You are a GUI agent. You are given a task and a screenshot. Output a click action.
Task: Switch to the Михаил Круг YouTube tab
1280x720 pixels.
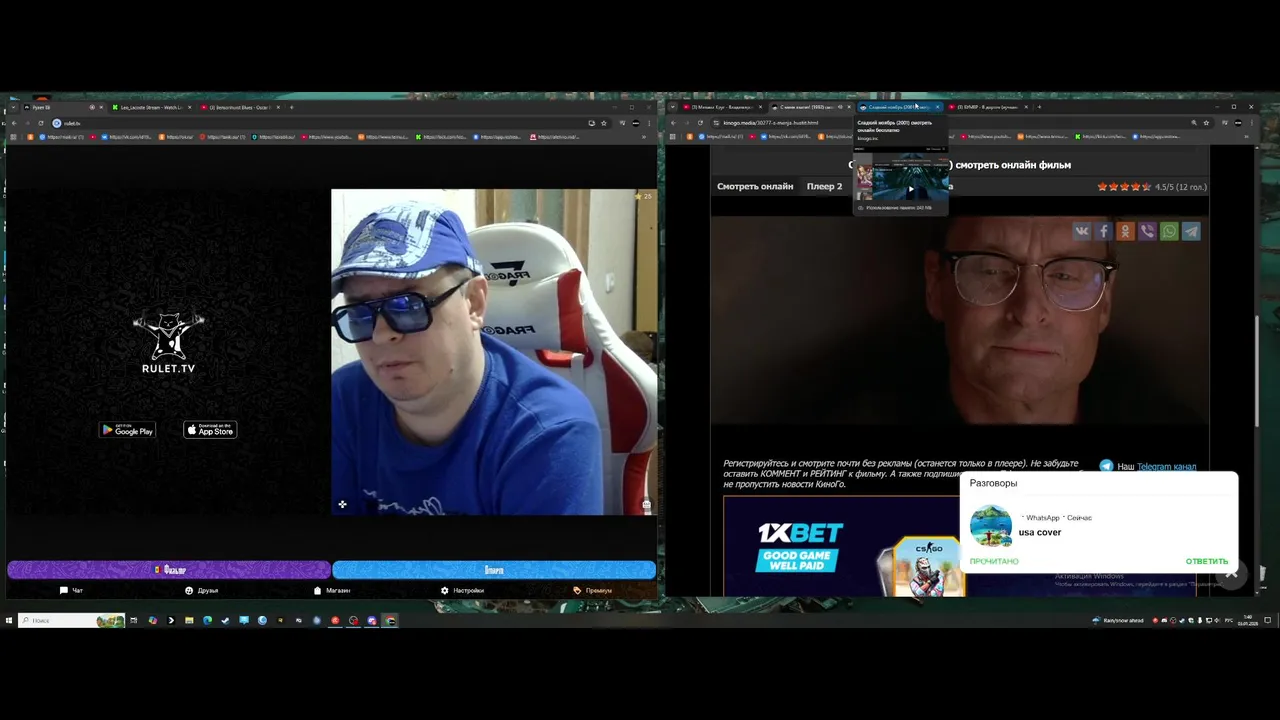pyautogui.click(x=722, y=107)
